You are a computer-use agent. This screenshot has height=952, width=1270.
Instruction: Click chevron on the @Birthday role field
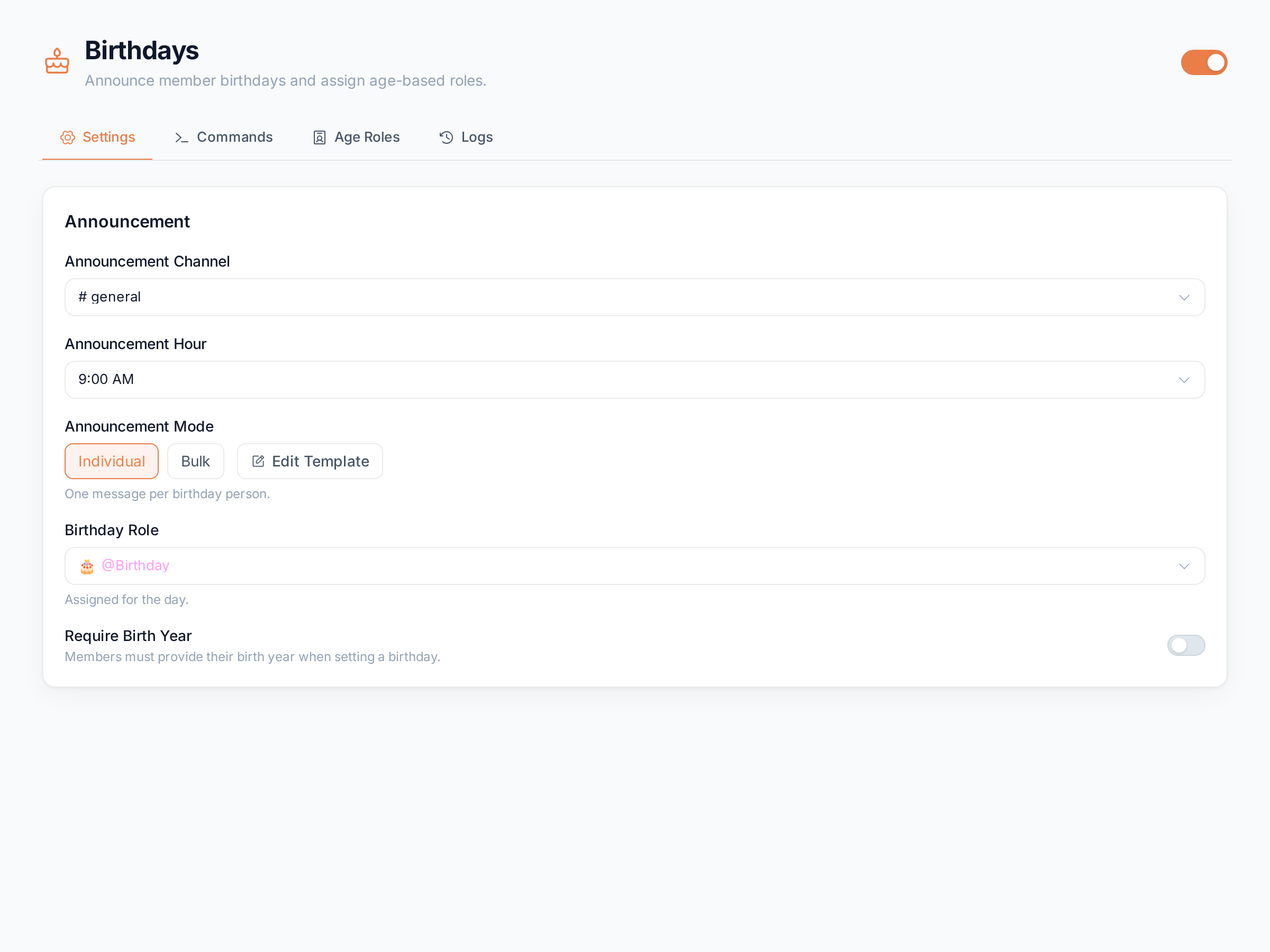click(1184, 566)
